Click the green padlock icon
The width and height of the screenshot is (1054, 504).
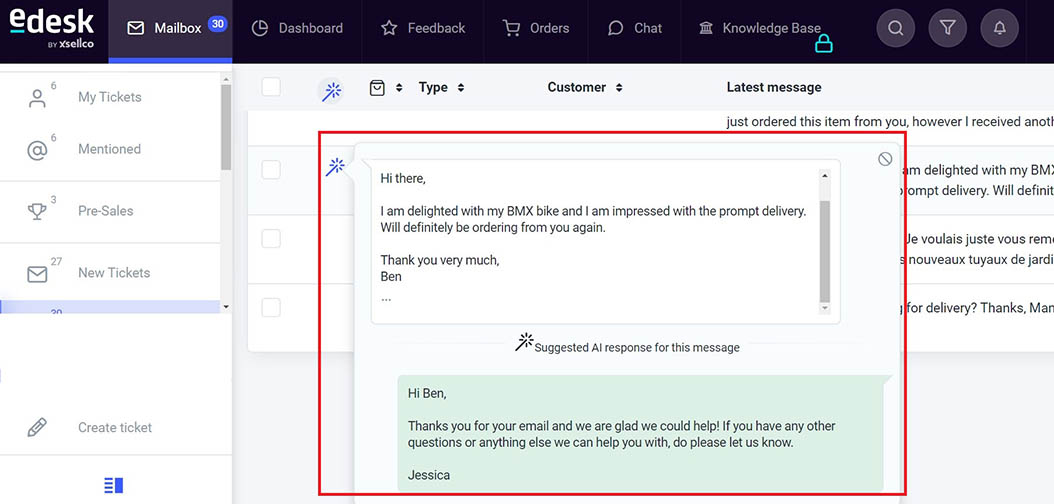823,43
